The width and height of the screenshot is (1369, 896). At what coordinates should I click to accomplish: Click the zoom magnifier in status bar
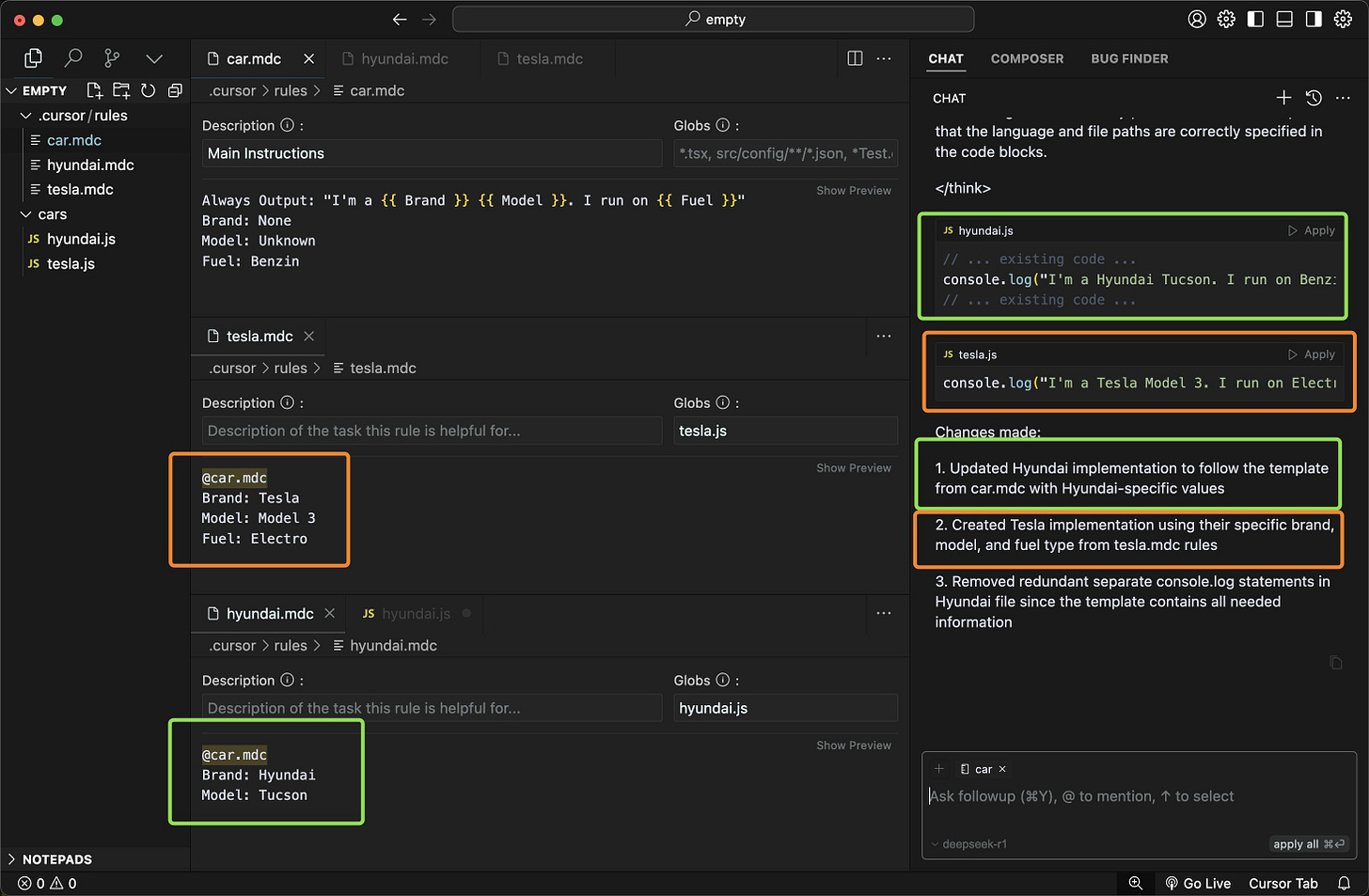(x=1136, y=883)
